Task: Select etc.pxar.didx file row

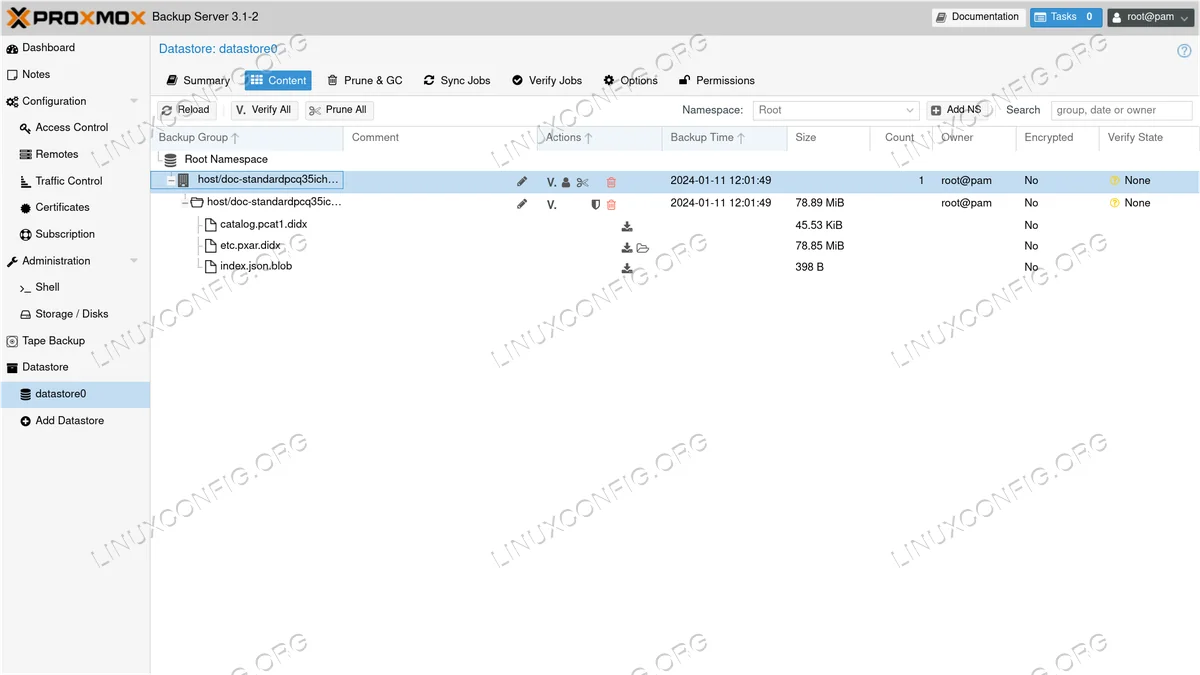Action: (675, 246)
